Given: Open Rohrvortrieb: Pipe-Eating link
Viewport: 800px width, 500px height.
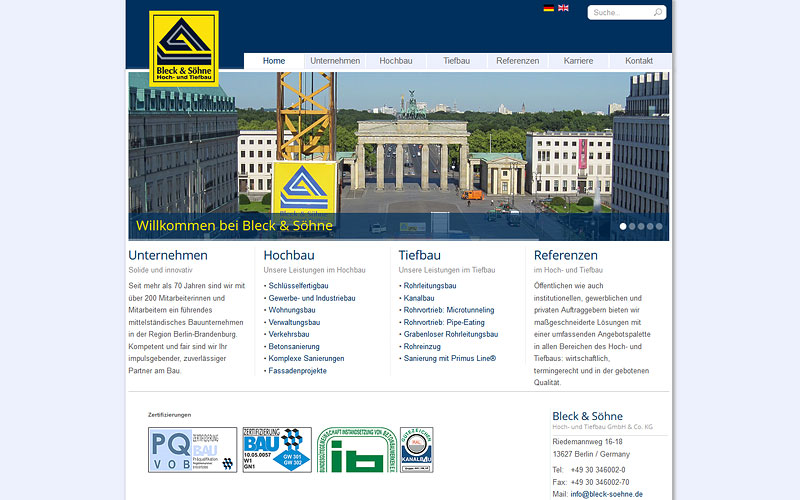Looking at the screenshot, I should (x=444, y=322).
